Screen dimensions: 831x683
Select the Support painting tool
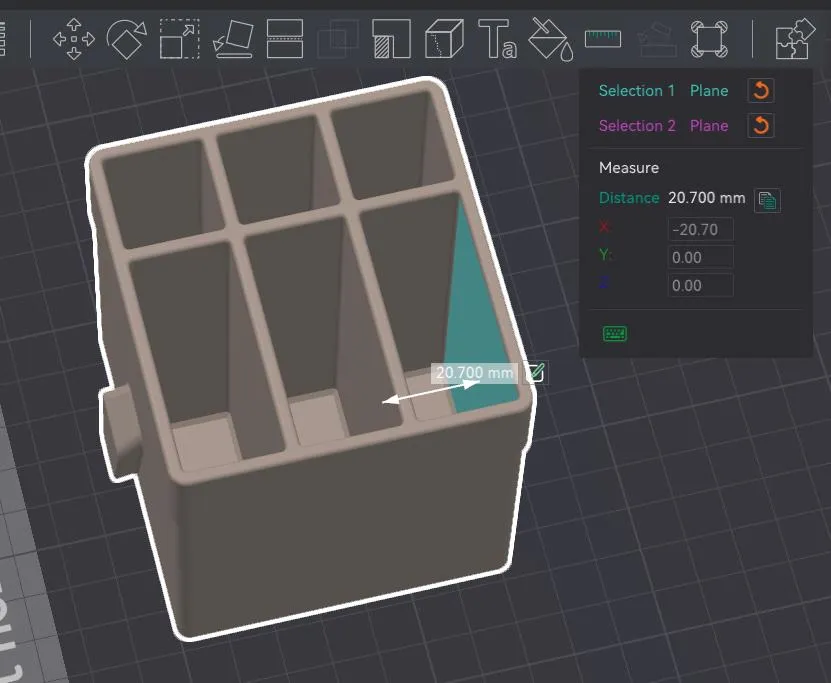390,38
